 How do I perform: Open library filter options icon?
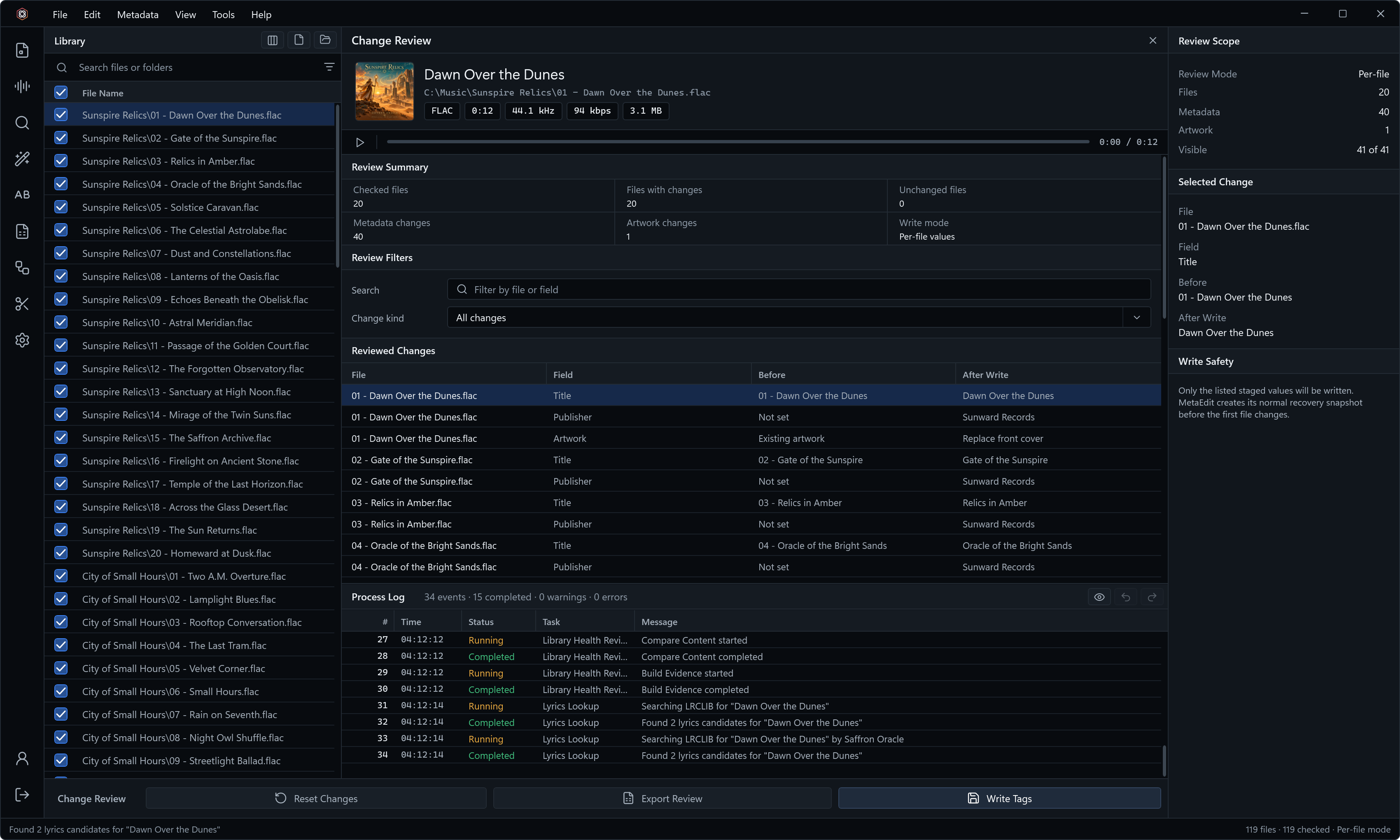coord(329,67)
